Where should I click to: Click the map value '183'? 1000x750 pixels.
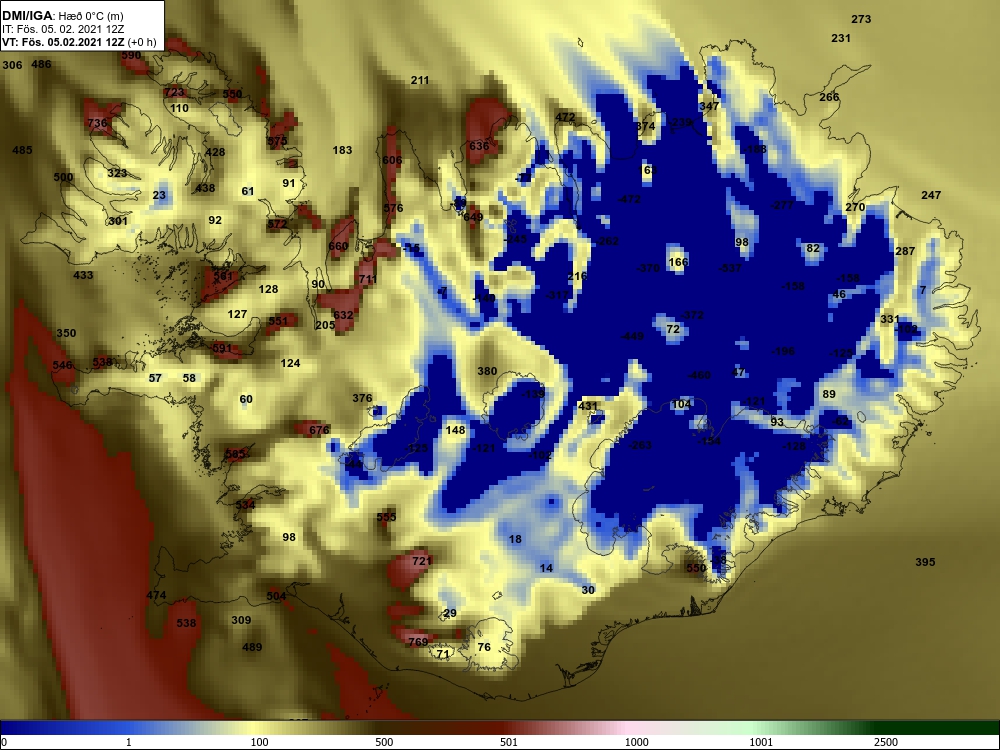(x=342, y=150)
